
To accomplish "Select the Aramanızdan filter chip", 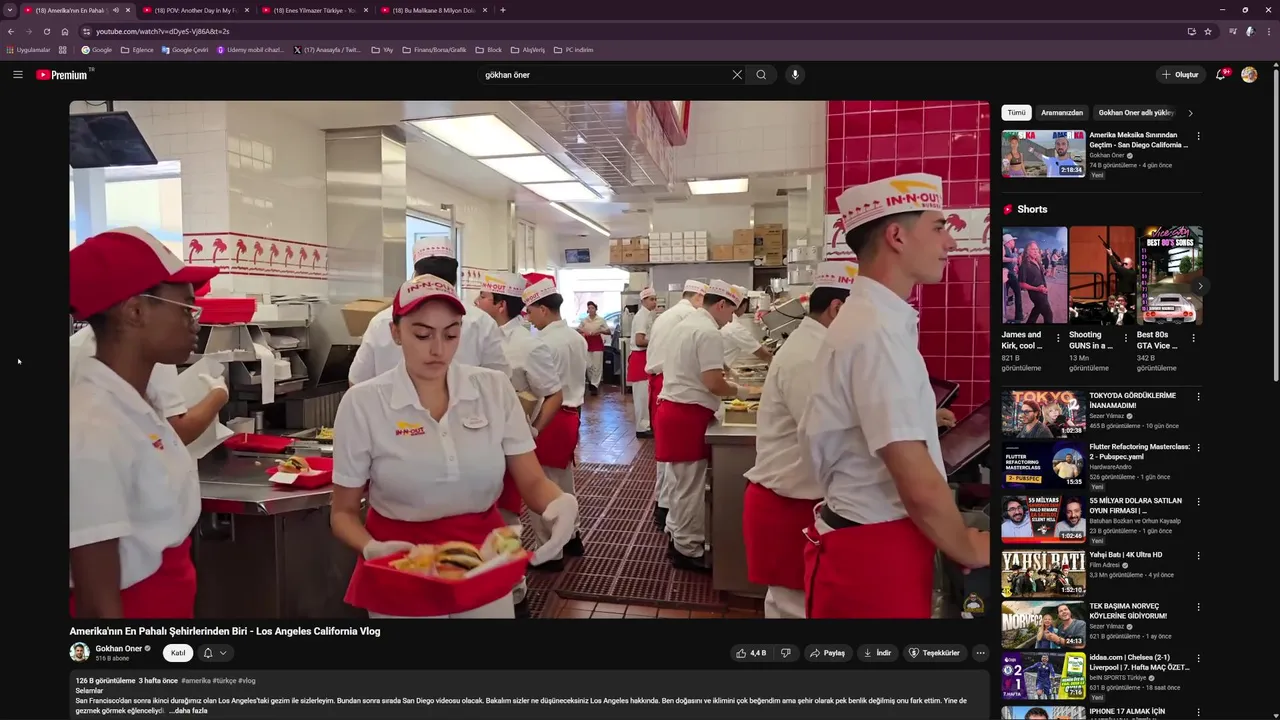I will (x=1062, y=113).
